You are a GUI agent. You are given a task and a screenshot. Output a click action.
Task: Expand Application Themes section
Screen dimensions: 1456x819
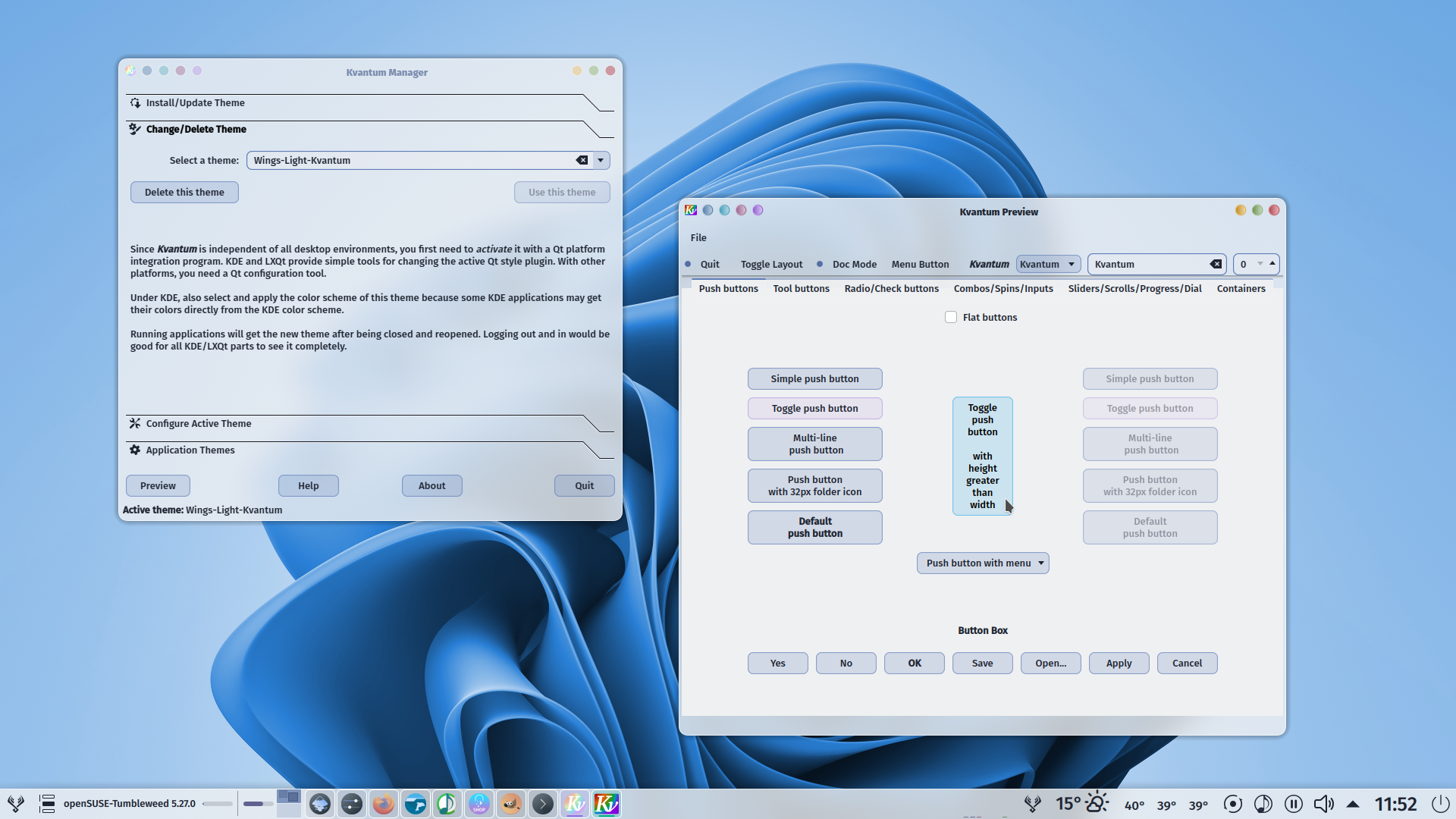coord(370,450)
